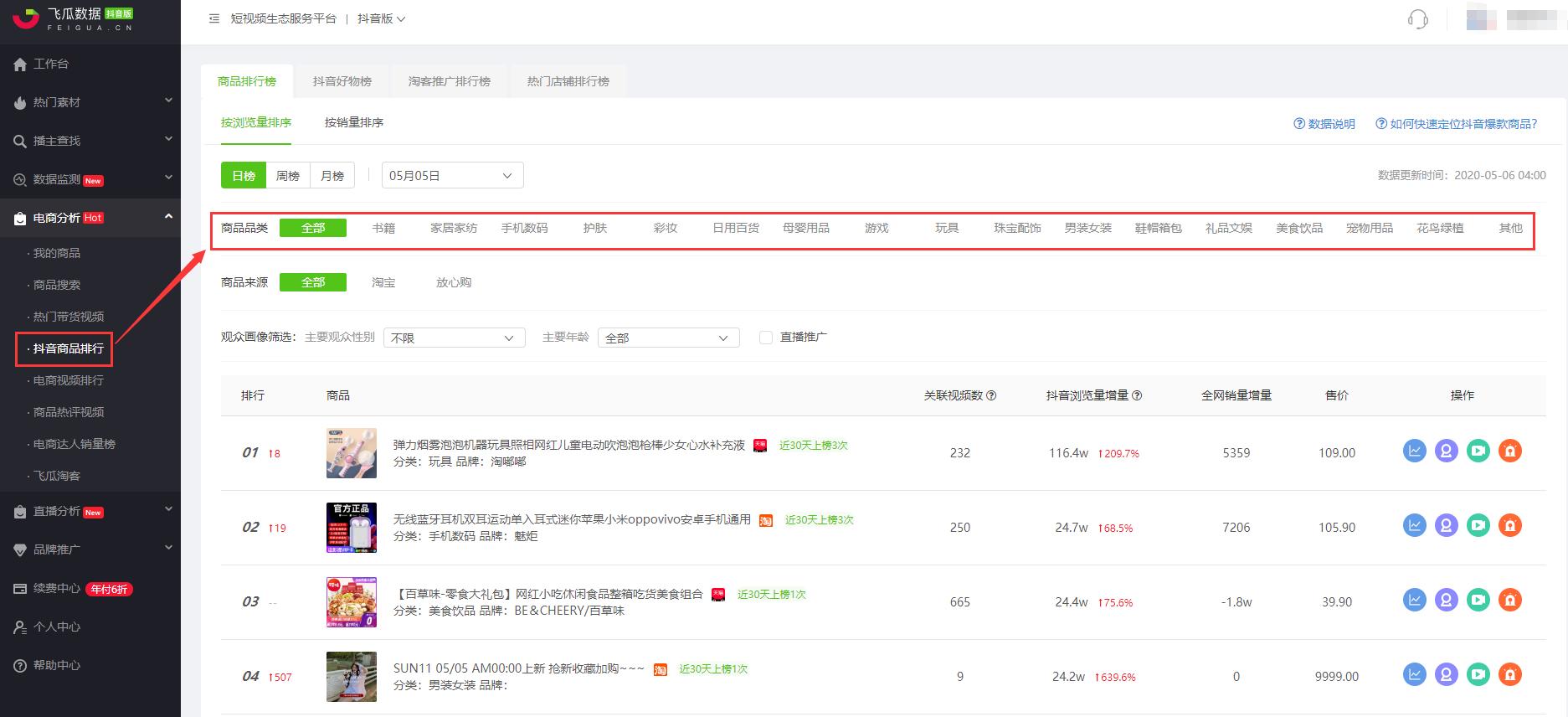1568x717 pixels.
Task: Open blue trend chart icon for 无线蓝牙耳机 row
Action: pyautogui.click(x=1415, y=526)
